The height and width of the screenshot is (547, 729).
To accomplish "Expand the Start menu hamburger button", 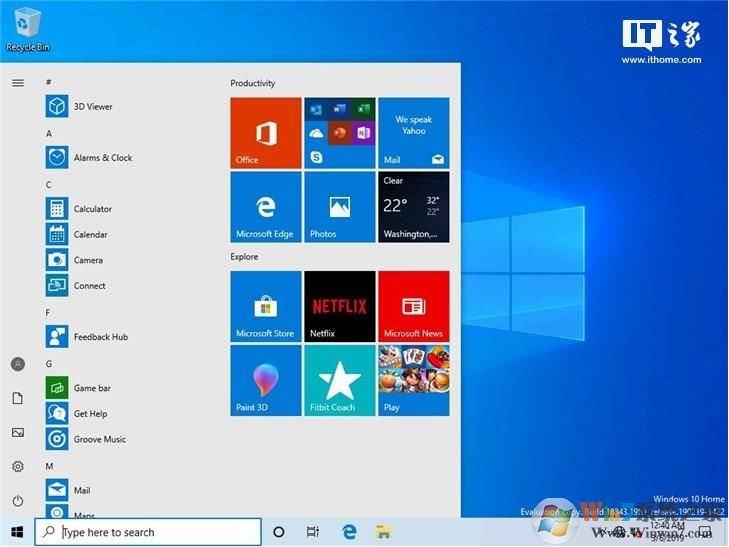I will point(17,83).
